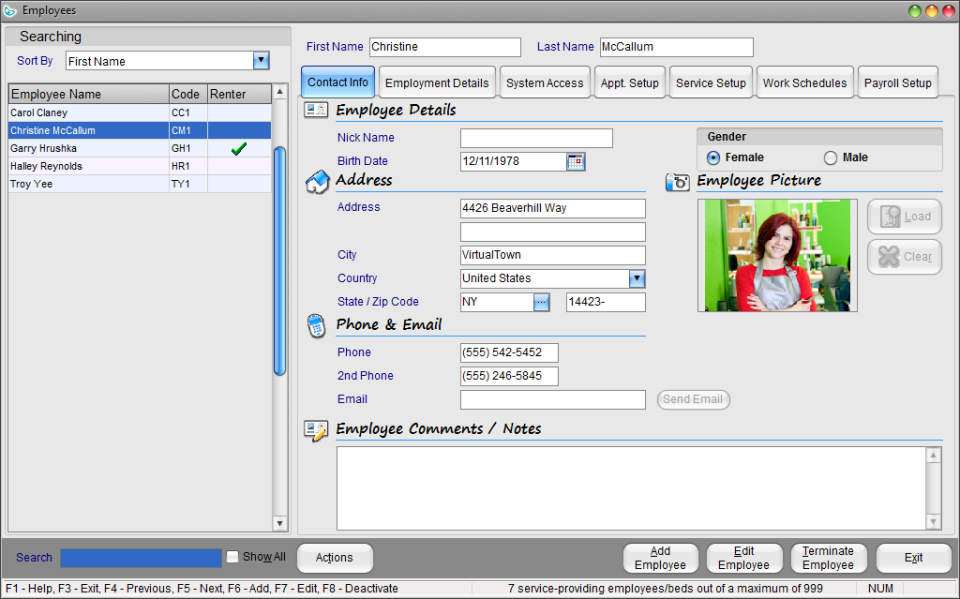This screenshot has height=599, width=960.
Task: Click the Exit button
Action: [x=913, y=558]
